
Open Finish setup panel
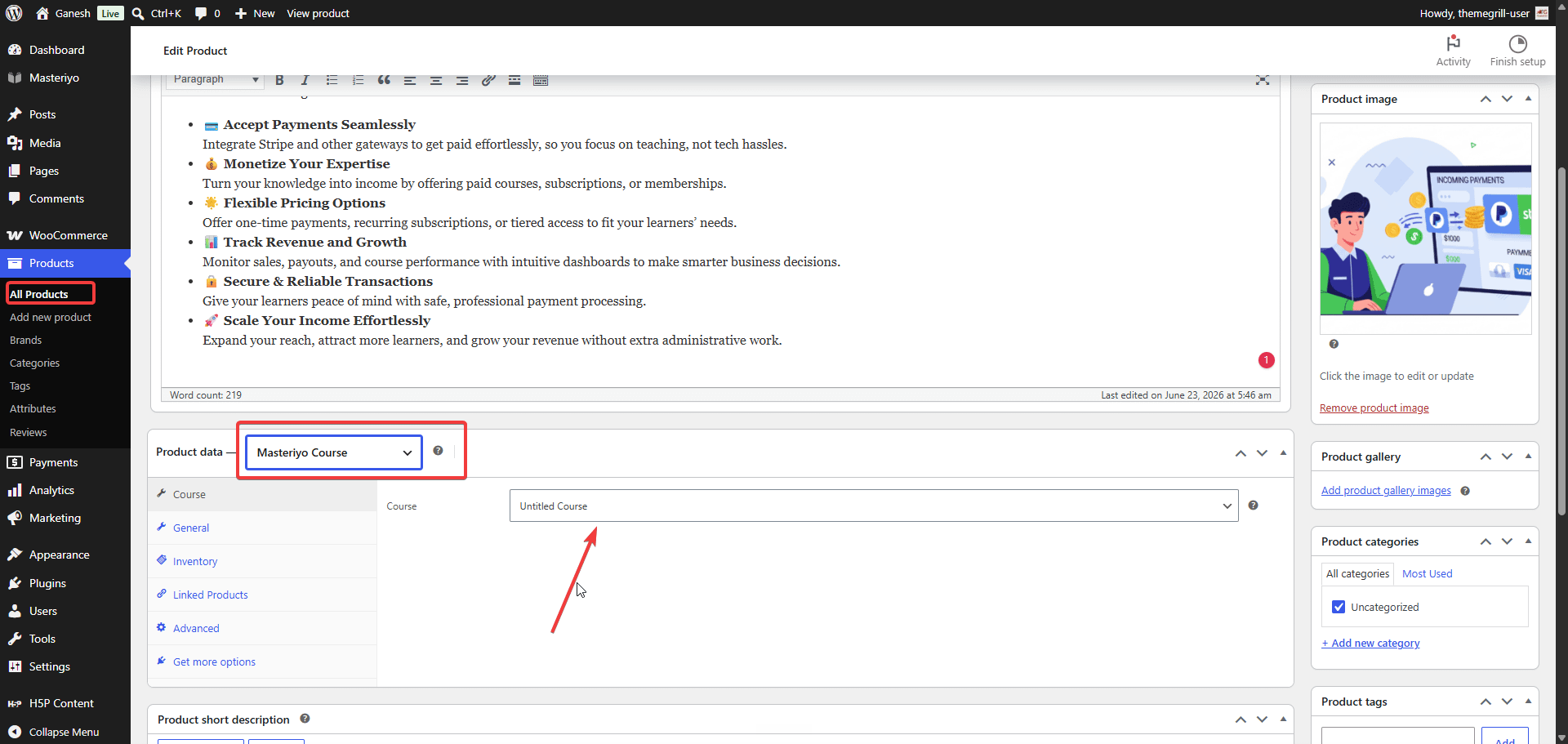tap(1517, 51)
